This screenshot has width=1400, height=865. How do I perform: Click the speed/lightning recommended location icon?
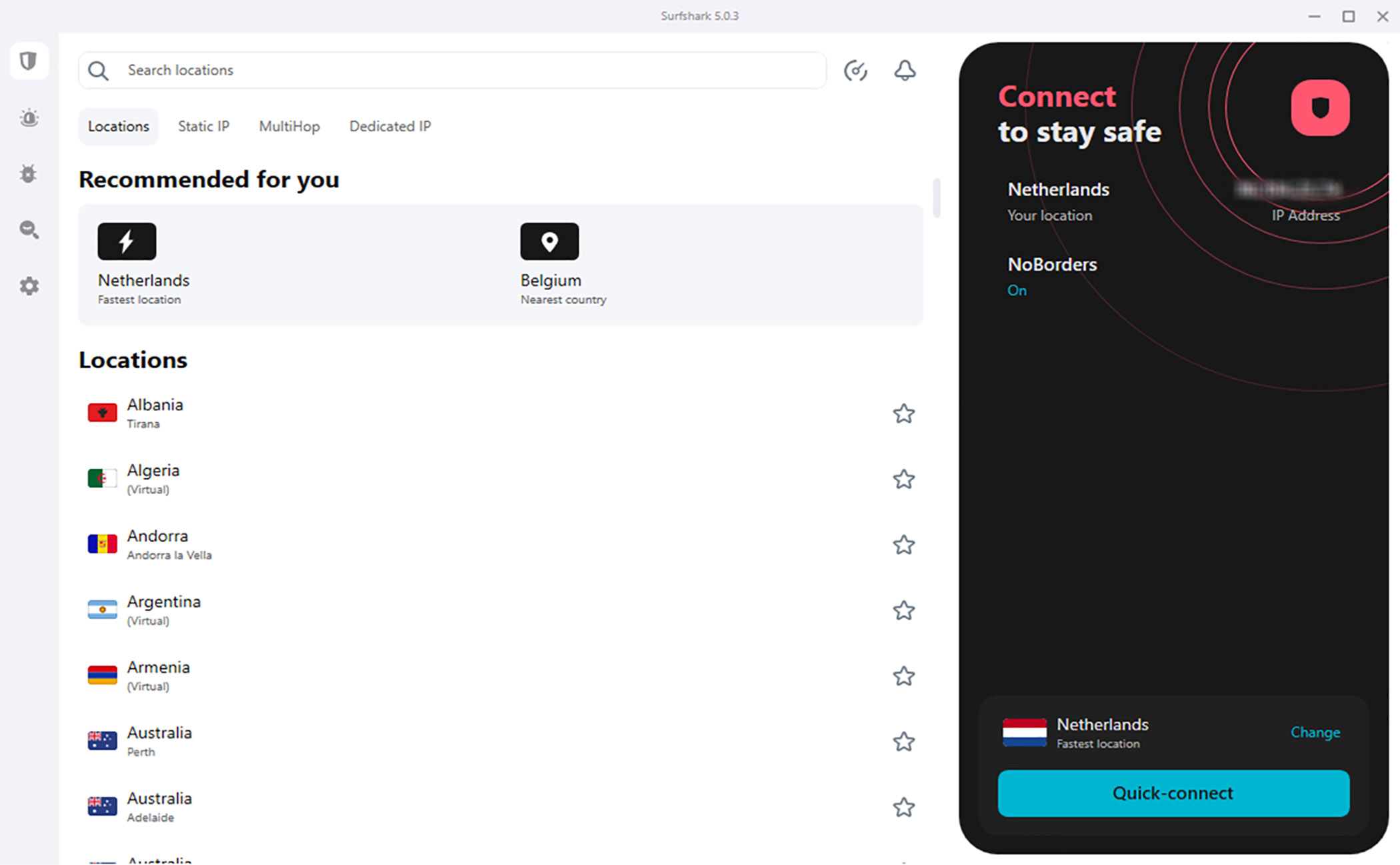click(126, 241)
